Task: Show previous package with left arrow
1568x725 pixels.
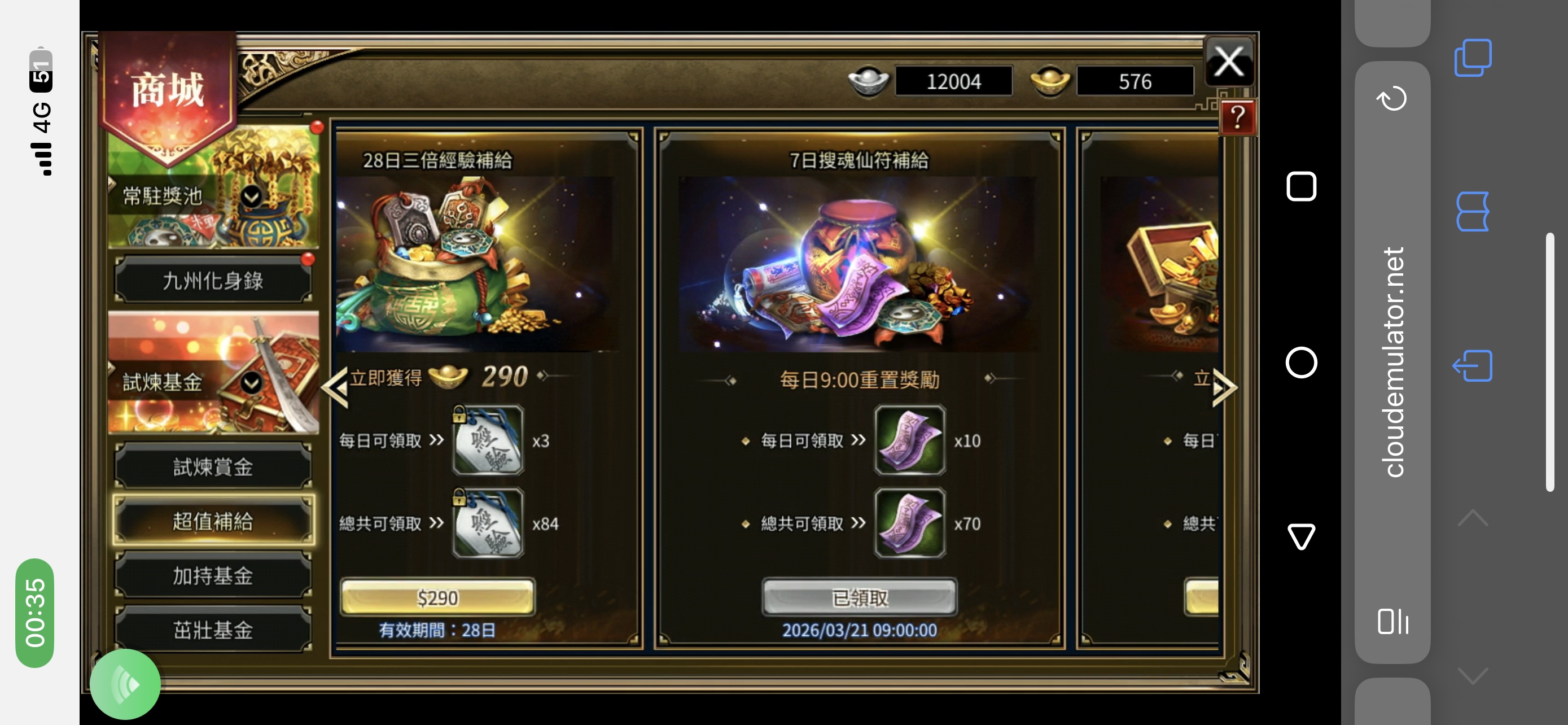Action: [x=335, y=387]
